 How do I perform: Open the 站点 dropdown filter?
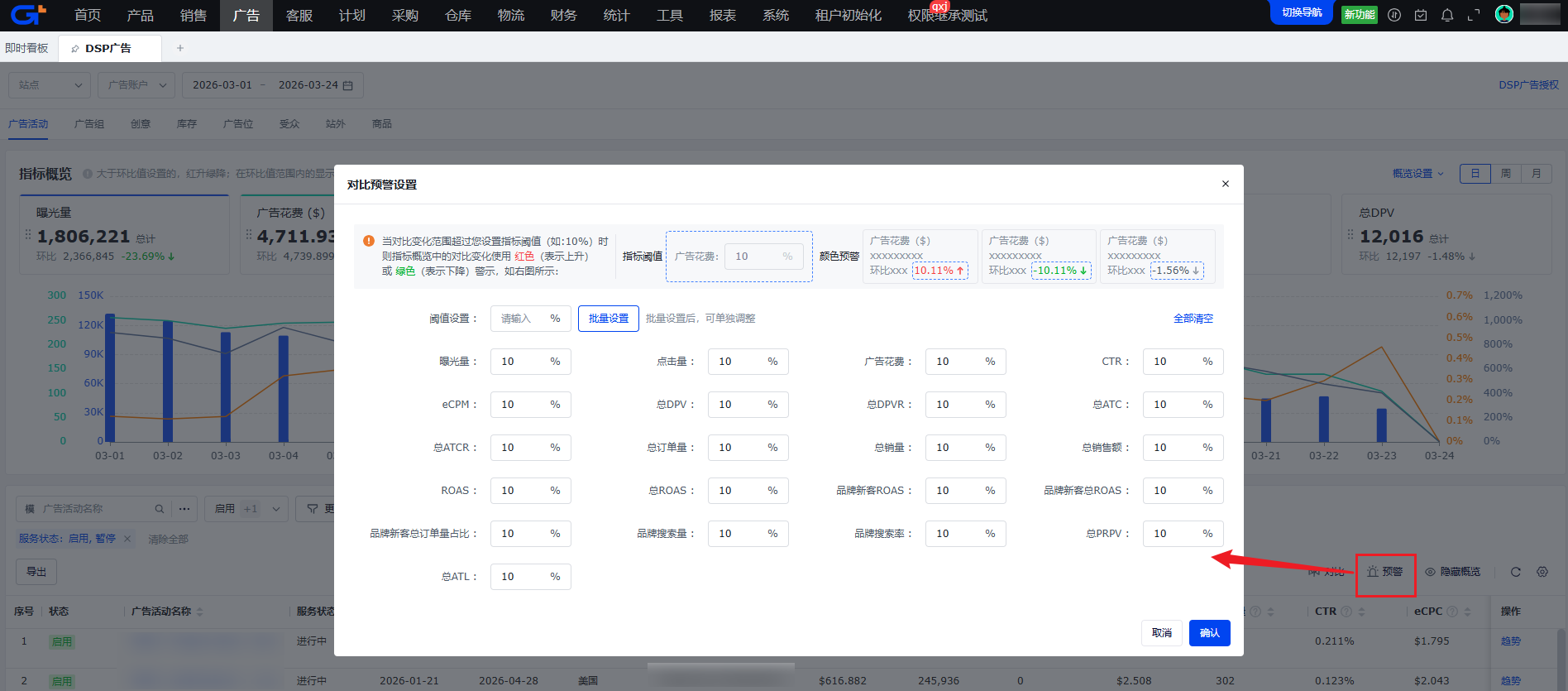[x=50, y=85]
